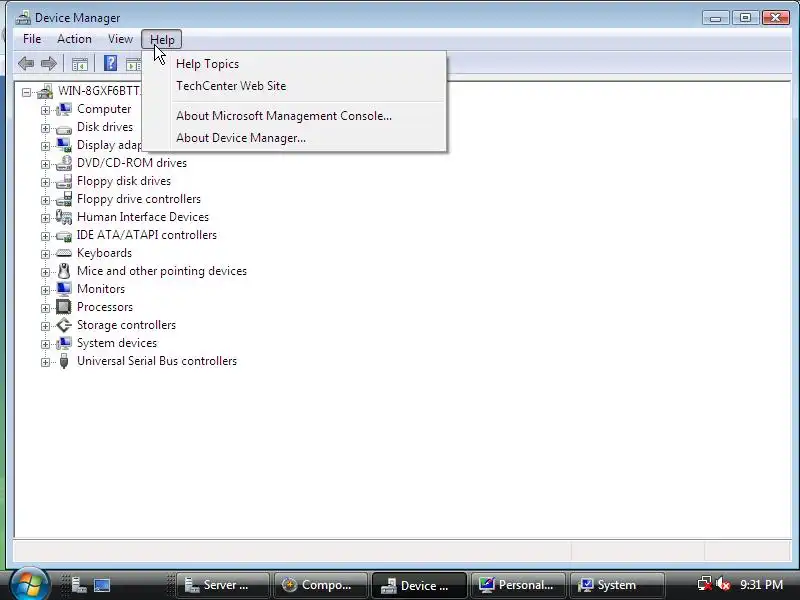This screenshot has height=600, width=800.
Task: Click the DVD/CD-ROM drives icon
Action: (64, 163)
